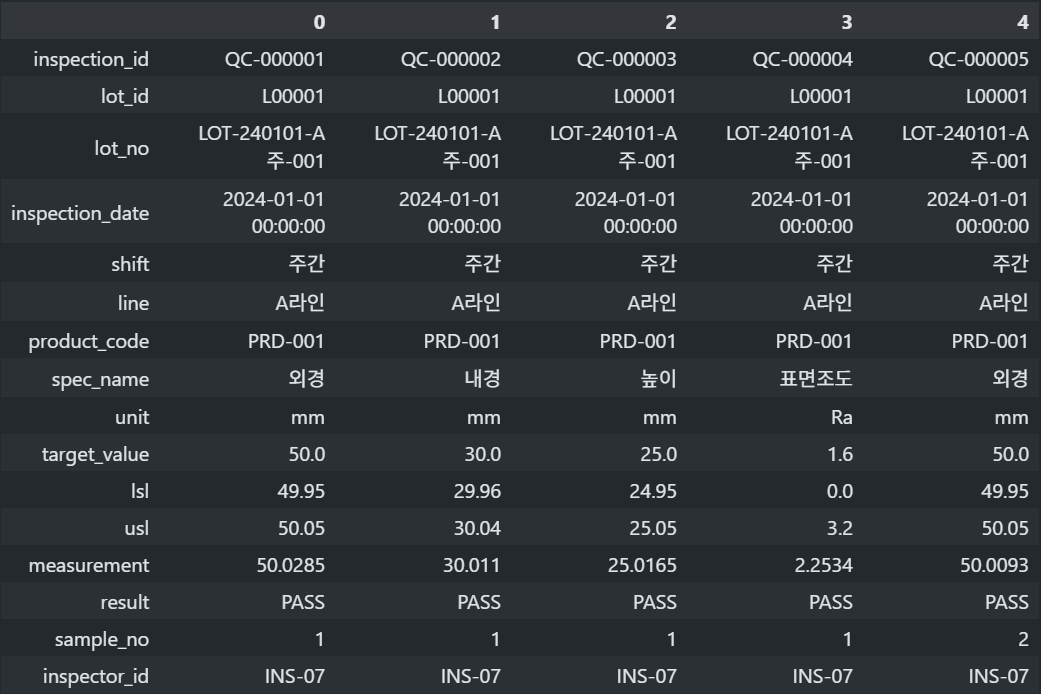Click the inspection_date row label
Image resolution: width=1041 pixels, height=694 pixels.
[80, 213]
